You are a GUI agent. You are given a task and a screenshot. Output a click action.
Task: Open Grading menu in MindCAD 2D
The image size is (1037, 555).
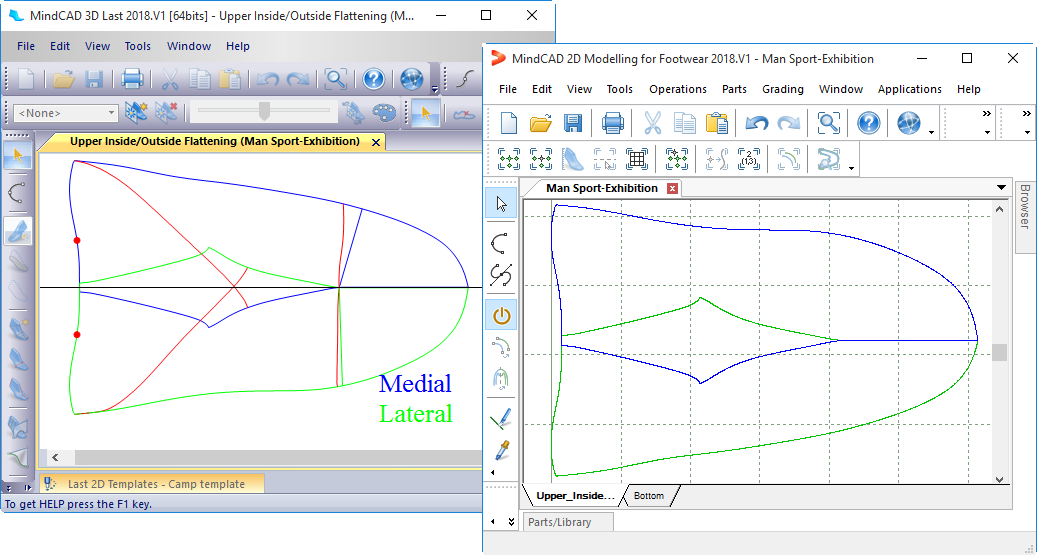[x=783, y=89]
